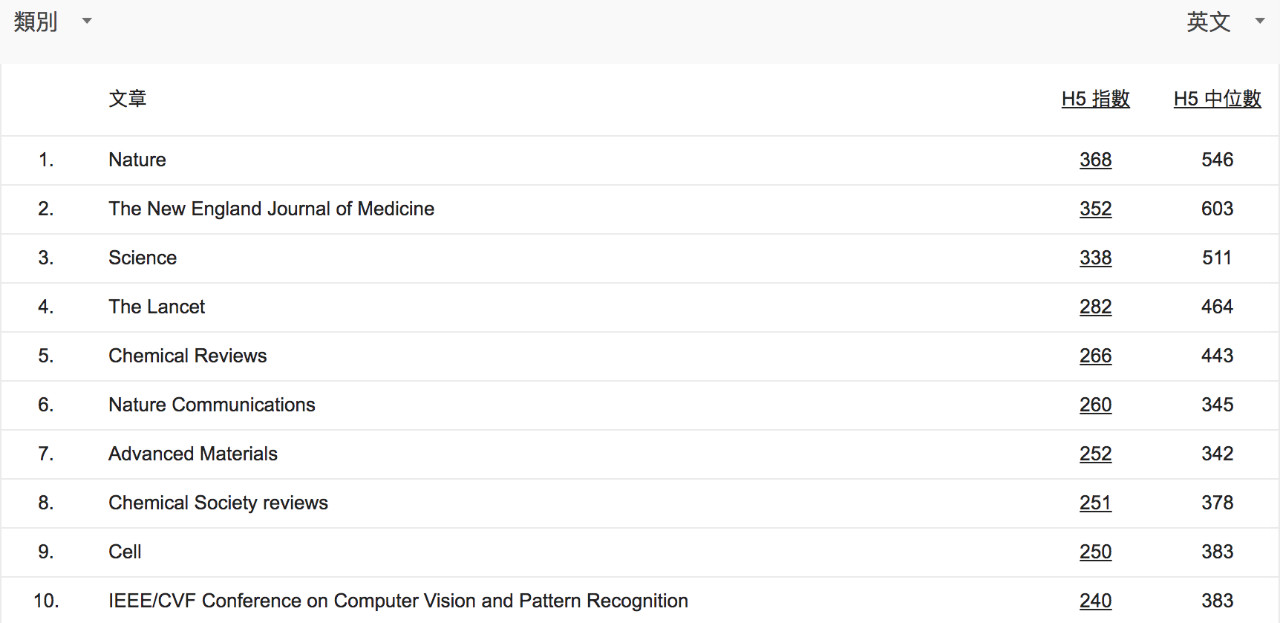The image size is (1280, 623).
Task: Click the arrow beside 英文
Action: tap(1259, 22)
